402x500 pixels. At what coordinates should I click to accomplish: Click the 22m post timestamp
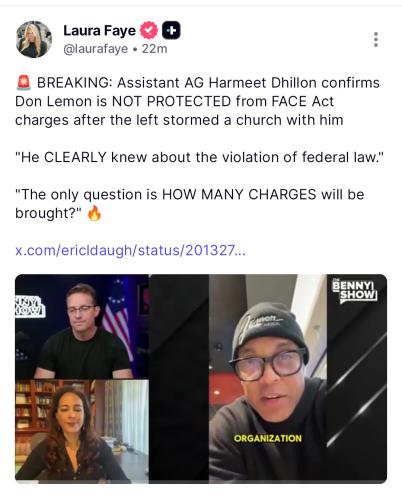154,49
